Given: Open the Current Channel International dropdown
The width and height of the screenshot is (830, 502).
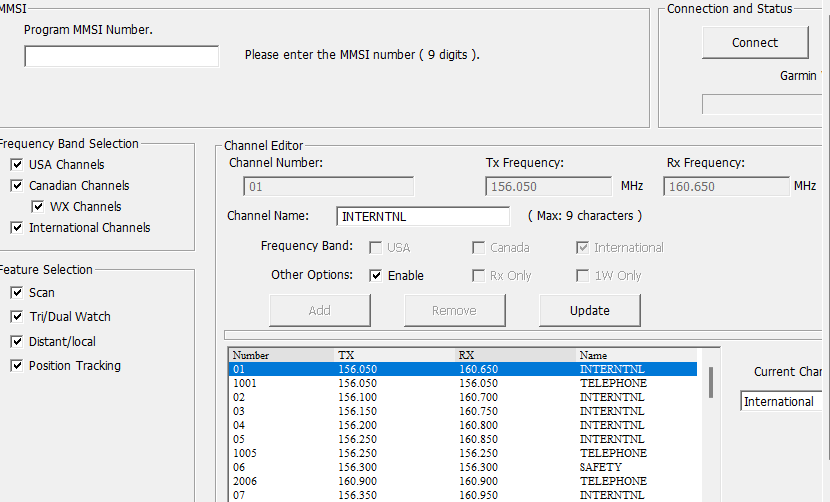Looking at the screenshot, I should pyautogui.click(x=783, y=401).
